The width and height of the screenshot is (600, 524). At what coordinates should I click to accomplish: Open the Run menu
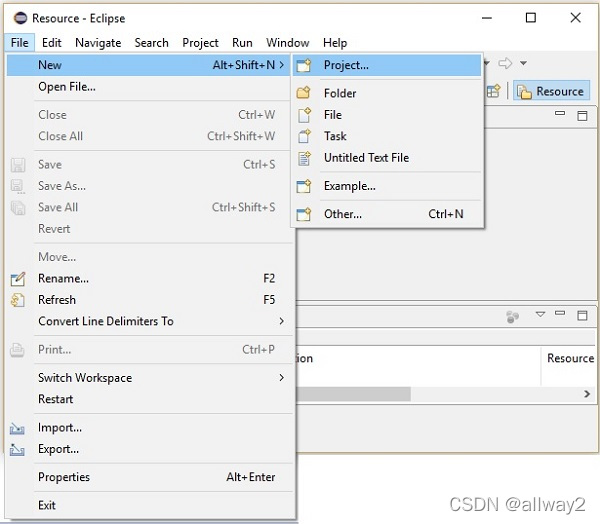tap(242, 42)
